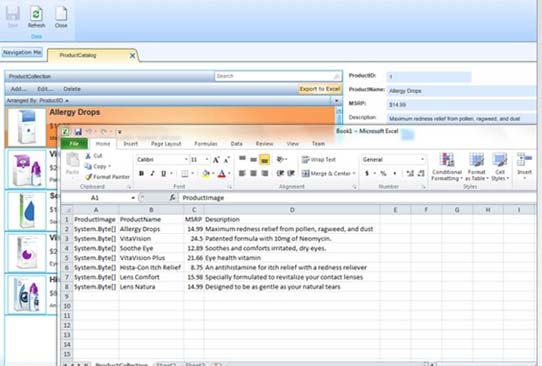Click the Middle Align icon
This screenshot has width=542, height=366.
pyautogui.click(x=253, y=159)
